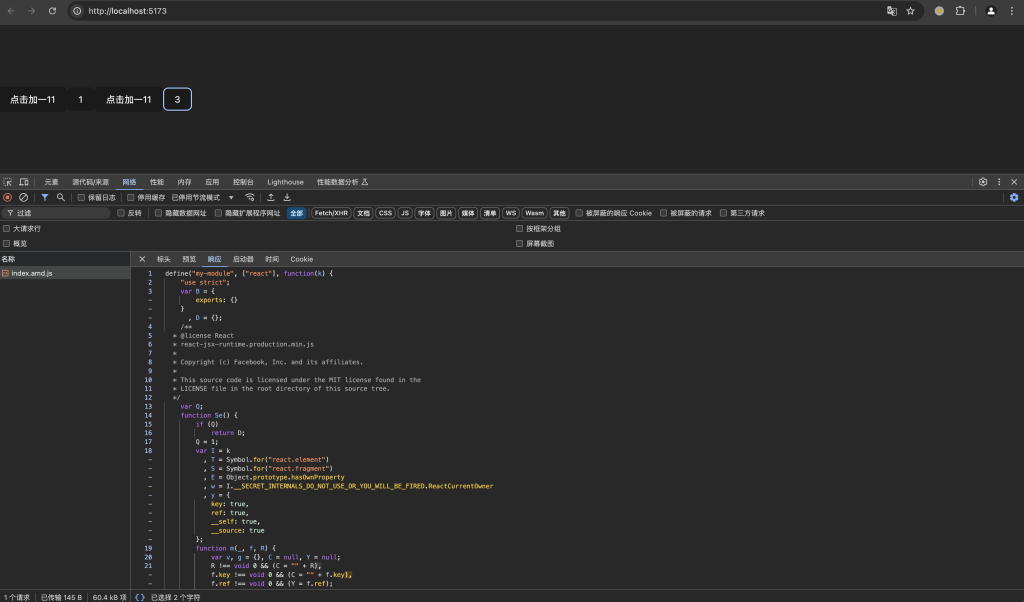The height and width of the screenshot is (602, 1024).
Task: Toggle the device toolbar icon
Action: 24,182
